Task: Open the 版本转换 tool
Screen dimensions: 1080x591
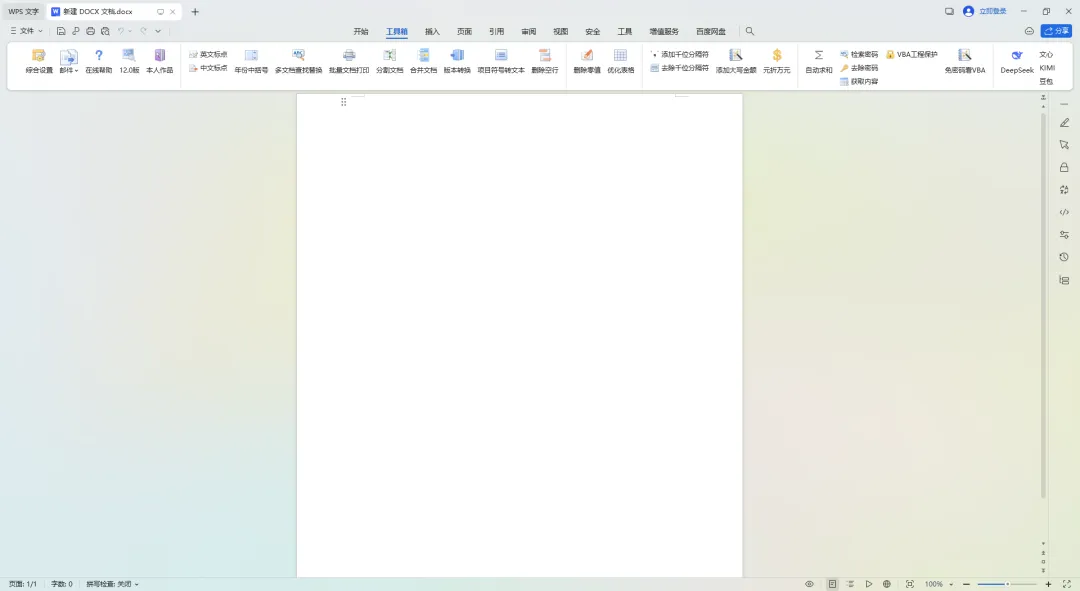Action: (457, 61)
